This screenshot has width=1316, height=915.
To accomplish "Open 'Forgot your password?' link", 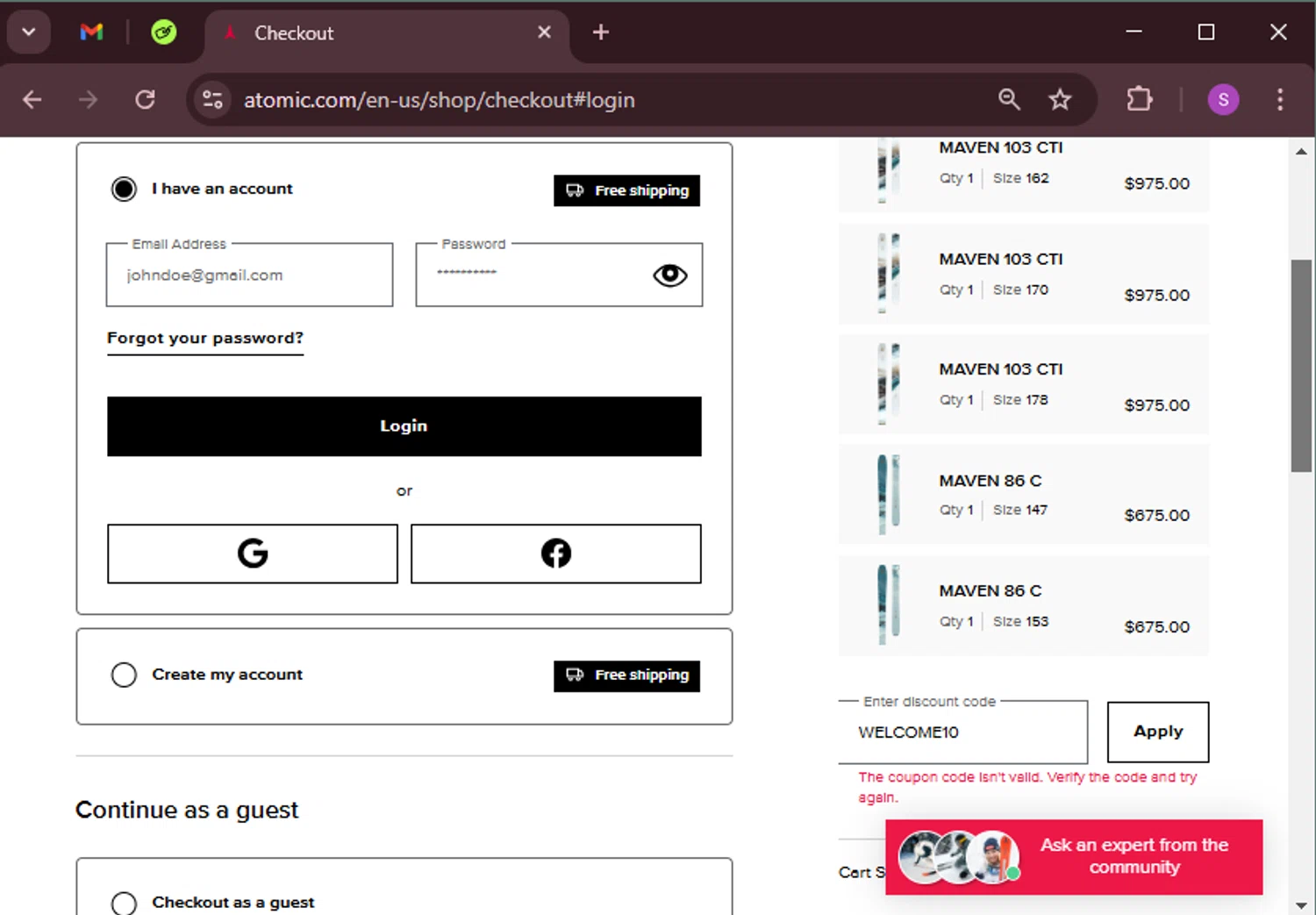I will (x=205, y=339).
